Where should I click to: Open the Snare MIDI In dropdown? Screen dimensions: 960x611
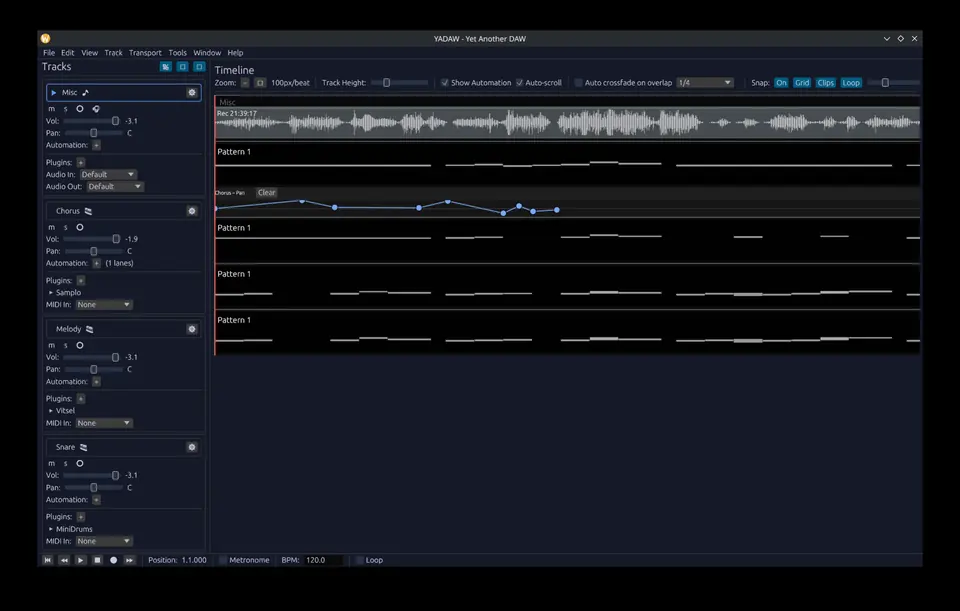click(x=104, y=541)
